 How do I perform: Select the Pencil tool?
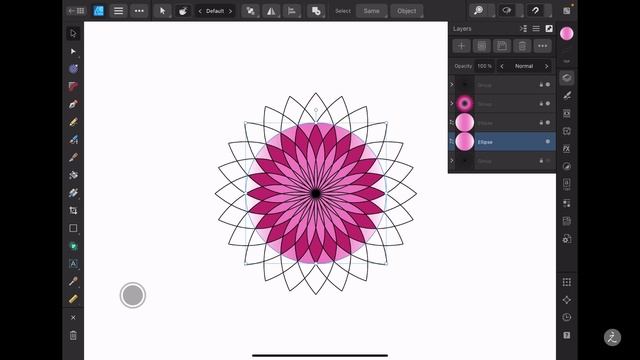(73, 122)
